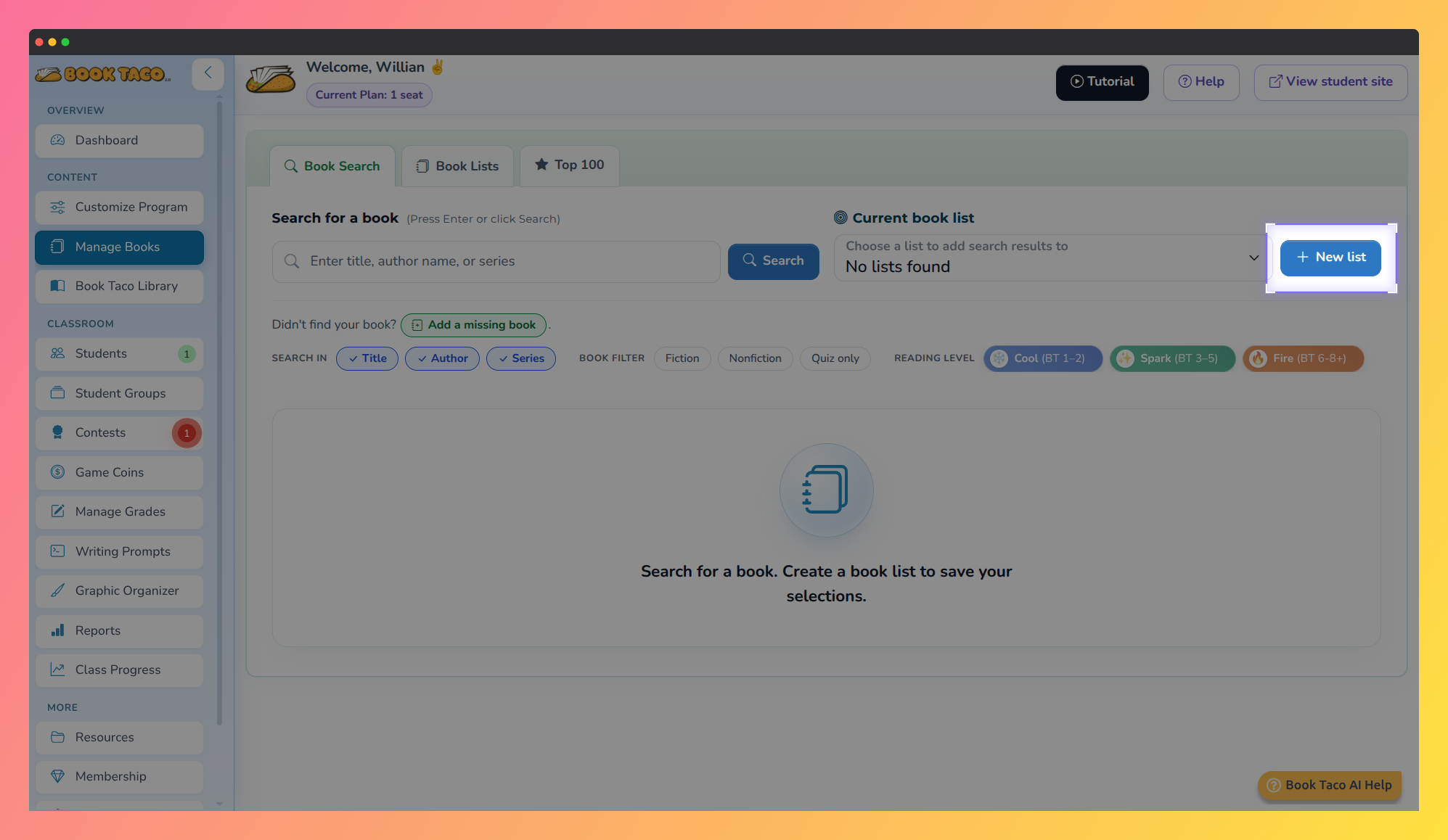The image size is (1448, 840).
Task: Switch to Book Lists tab
Action: pos(457,166)
